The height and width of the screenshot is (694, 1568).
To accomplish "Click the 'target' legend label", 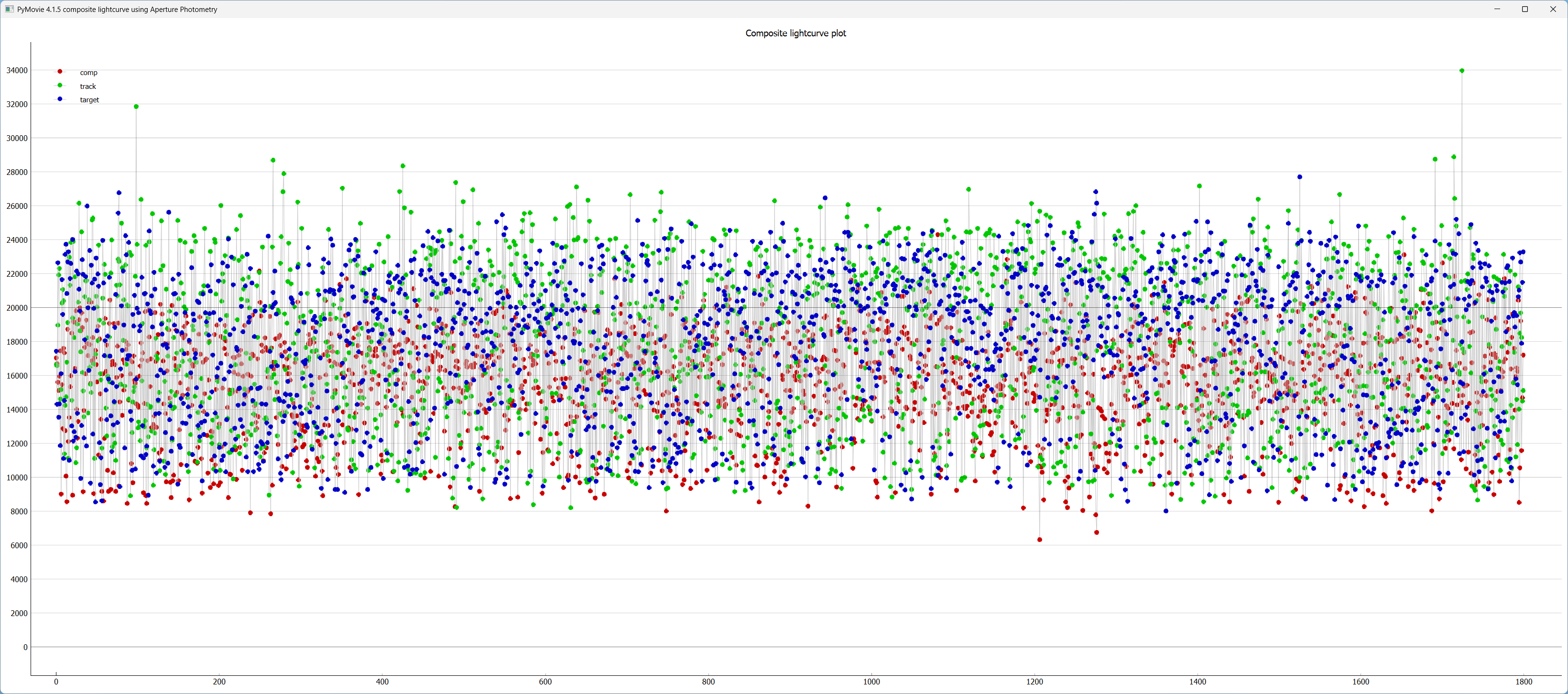I will tap(89, 100).
